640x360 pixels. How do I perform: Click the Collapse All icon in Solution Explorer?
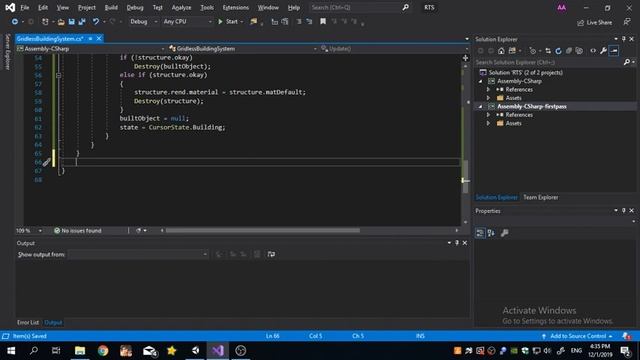click(x=569, y=51)
